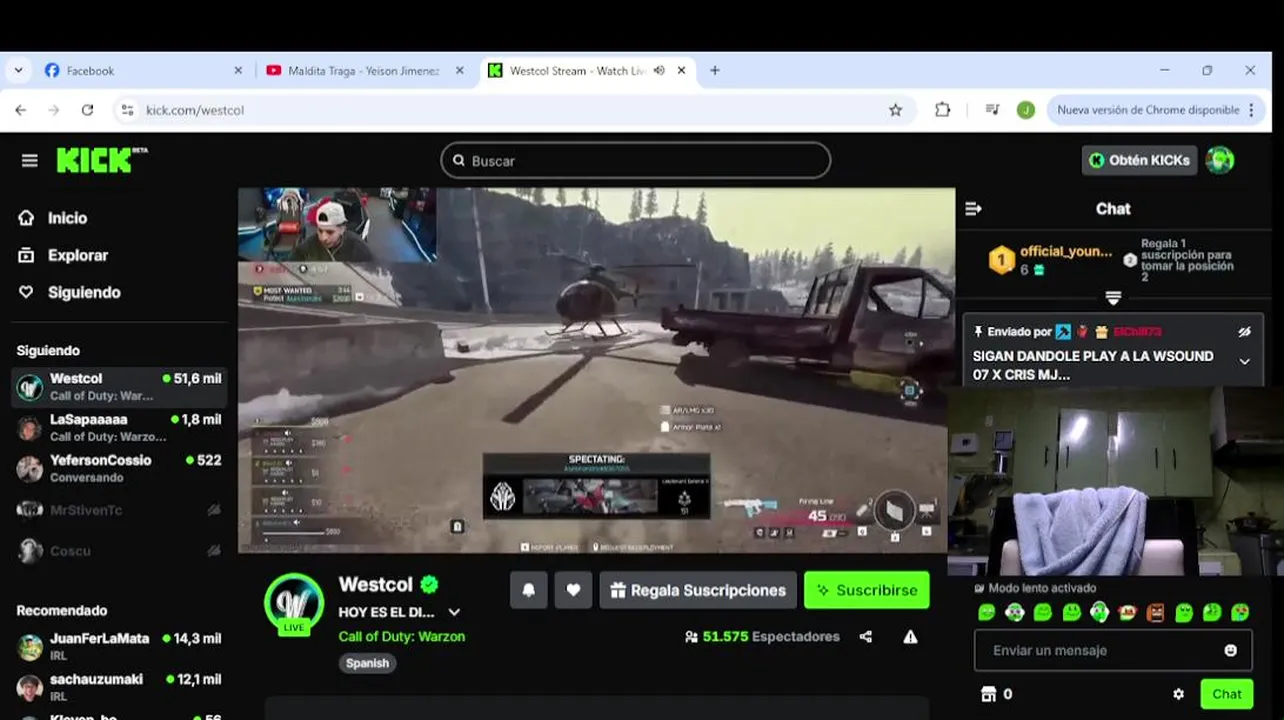The height and width of the screenshot is (720, 1284).
Task: Click the Enviar un mensaje chat input
Action: coord(1100,650)
